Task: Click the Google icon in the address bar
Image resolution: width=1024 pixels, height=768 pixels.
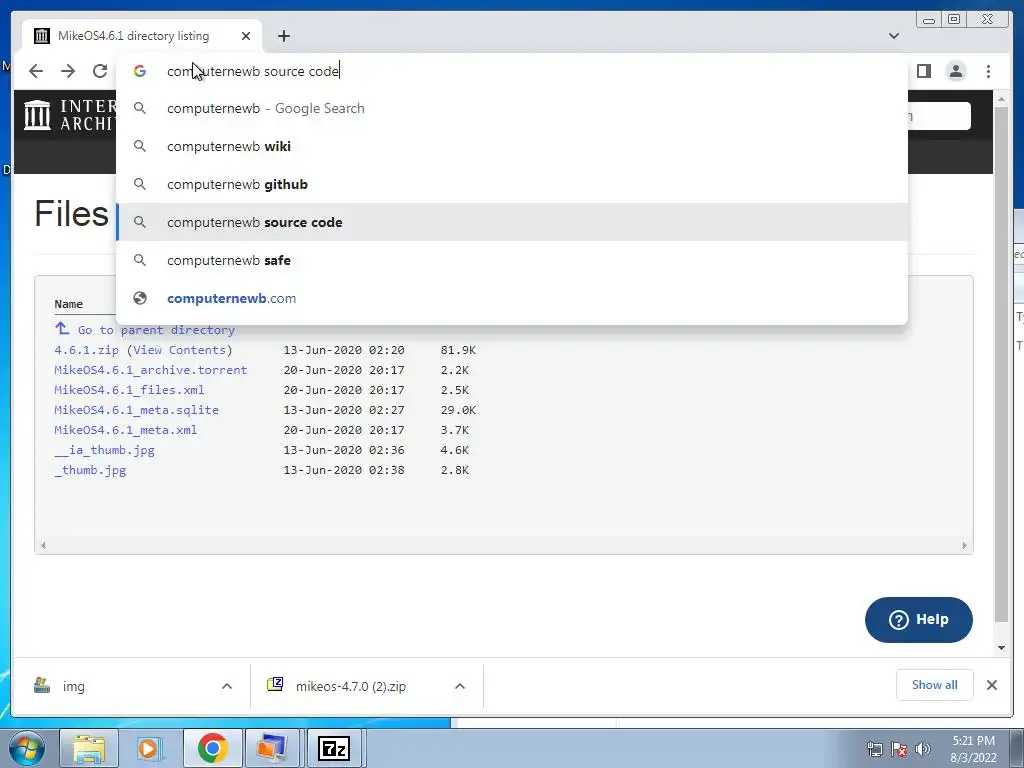Action: click(x=140, y=71)
